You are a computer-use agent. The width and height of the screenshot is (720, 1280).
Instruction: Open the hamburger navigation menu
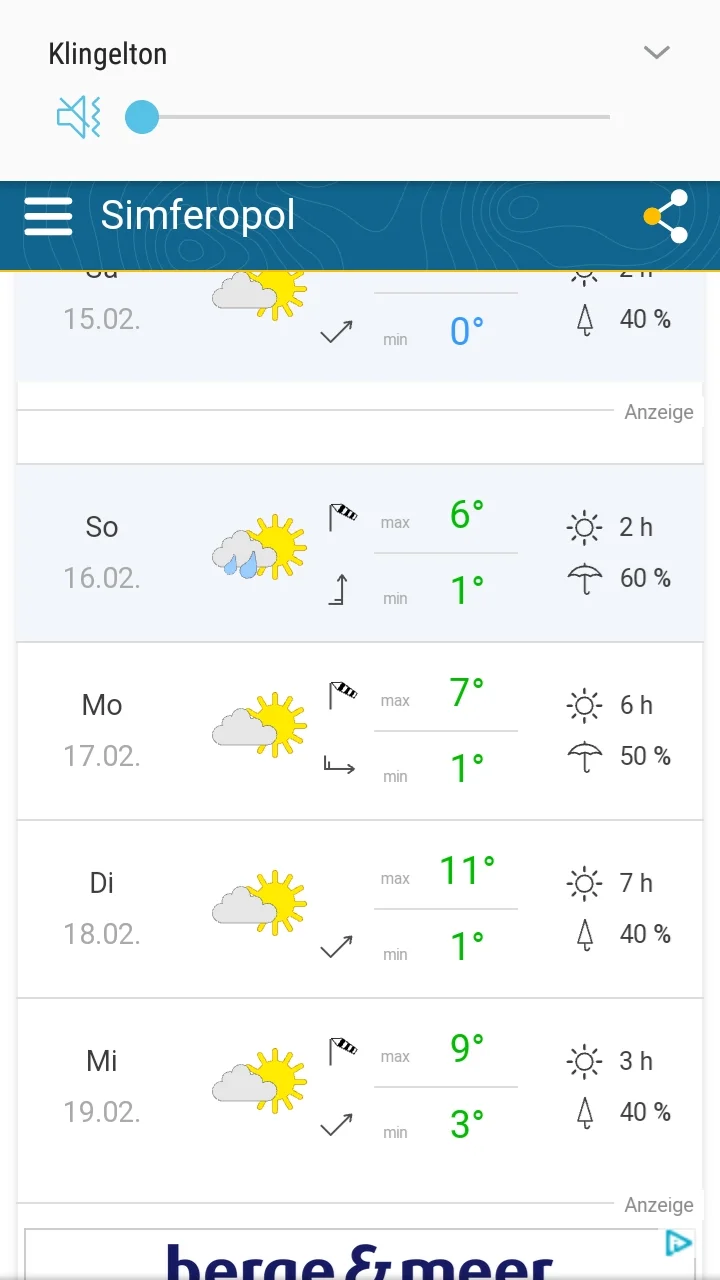(x=48, y=216)
